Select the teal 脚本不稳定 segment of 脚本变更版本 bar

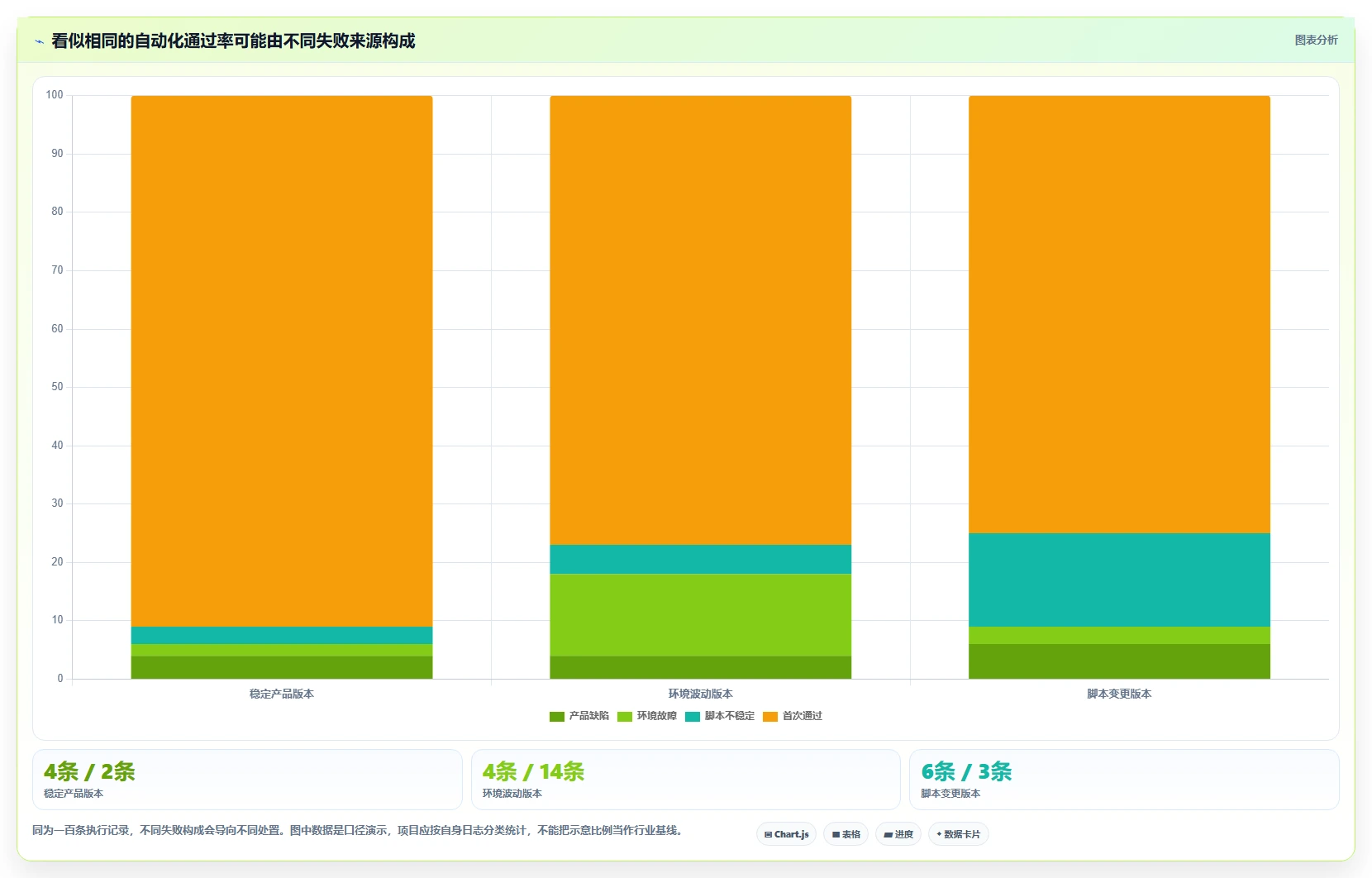pos(1119,580)
